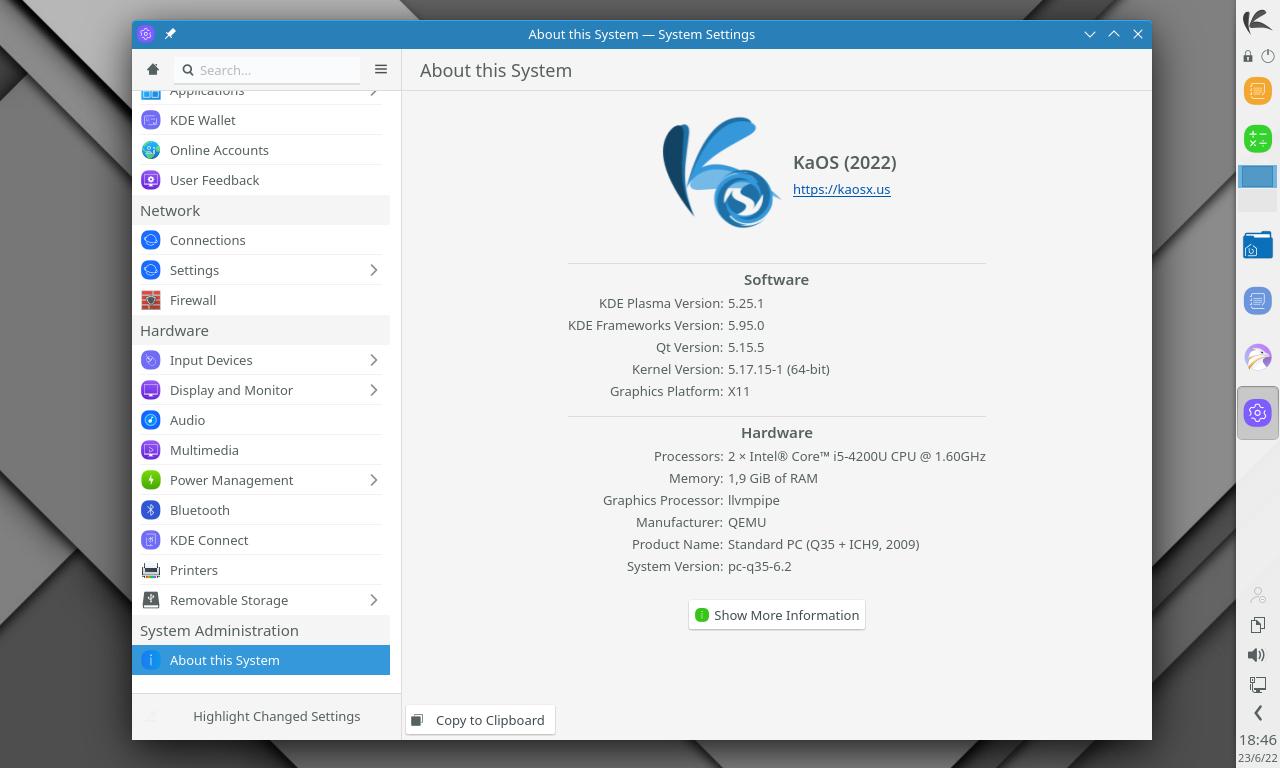Click the network tray icon

1258,685
